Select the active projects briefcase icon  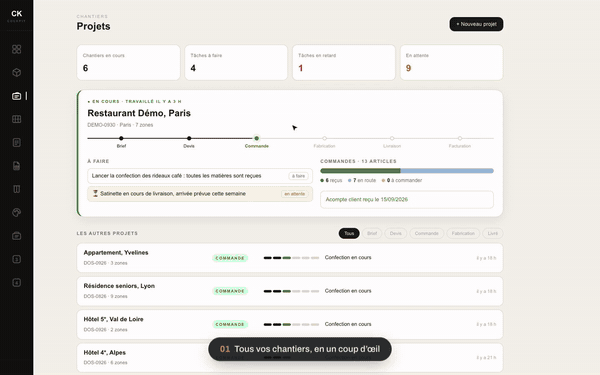tap(16, 96)
